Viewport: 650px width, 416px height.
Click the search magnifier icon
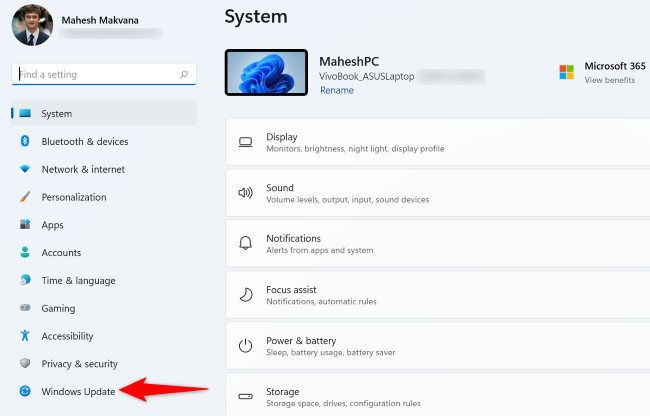184,74
